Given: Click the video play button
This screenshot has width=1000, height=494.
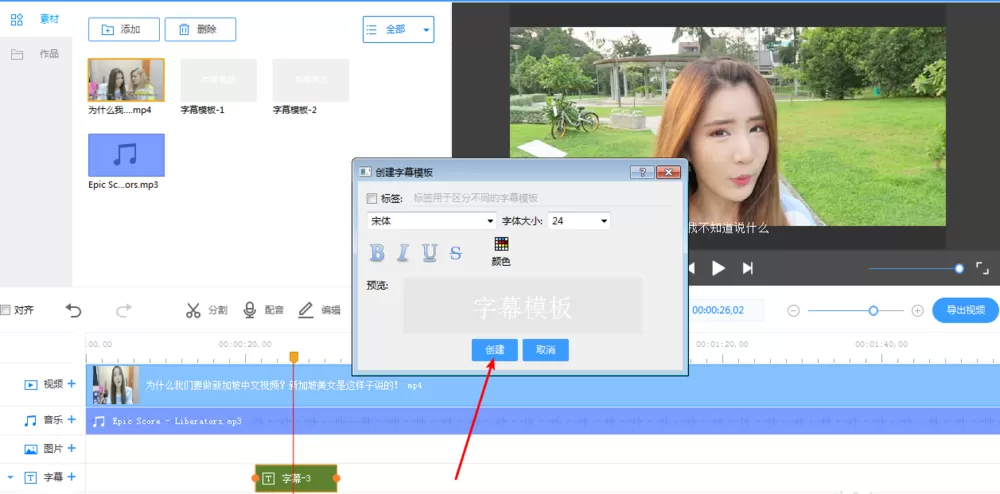Looking at the screenshot, I should 719,268.
